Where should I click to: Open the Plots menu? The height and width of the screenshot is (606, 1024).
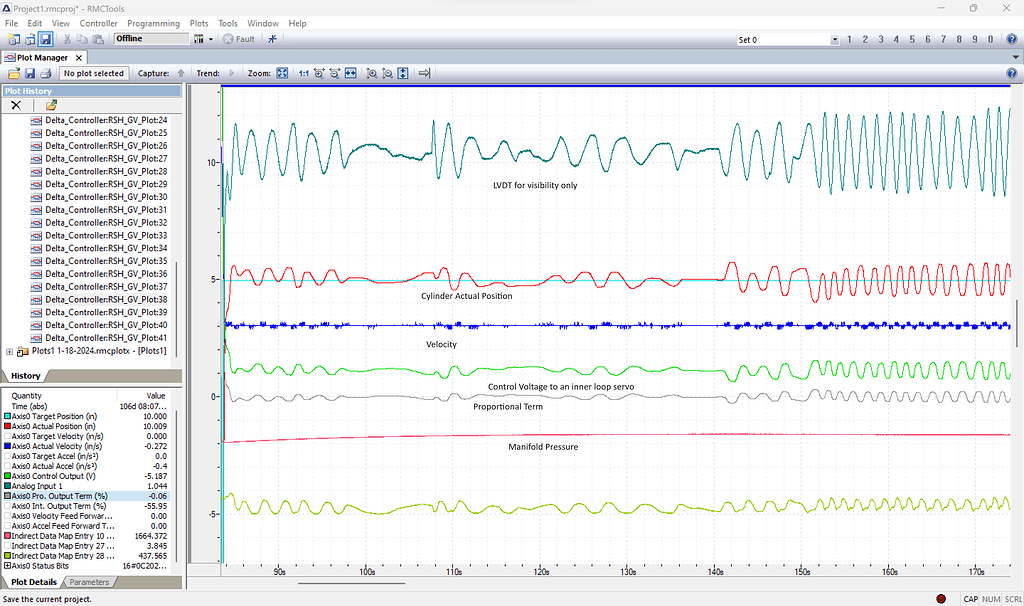(198, 23)
